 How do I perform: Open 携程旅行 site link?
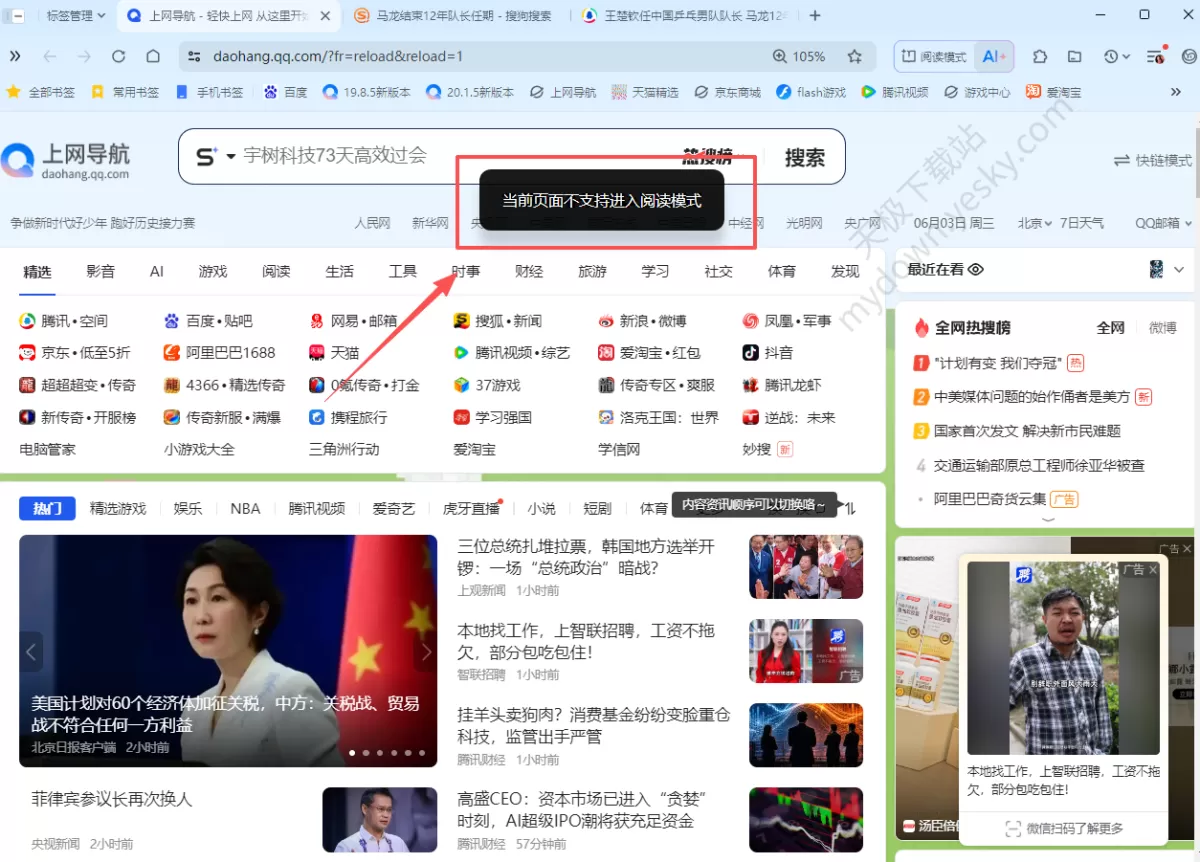click(x=348, y=417)
